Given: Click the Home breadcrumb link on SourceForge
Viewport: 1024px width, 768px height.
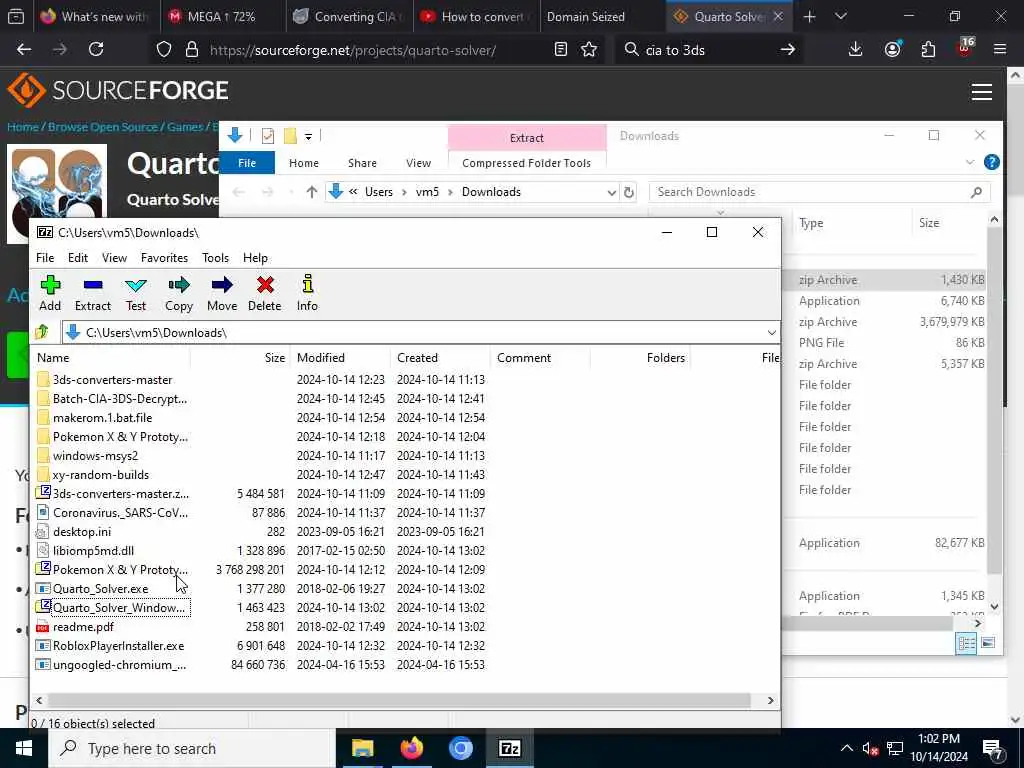Looking at the screenshot, I should tap(23, 127).
